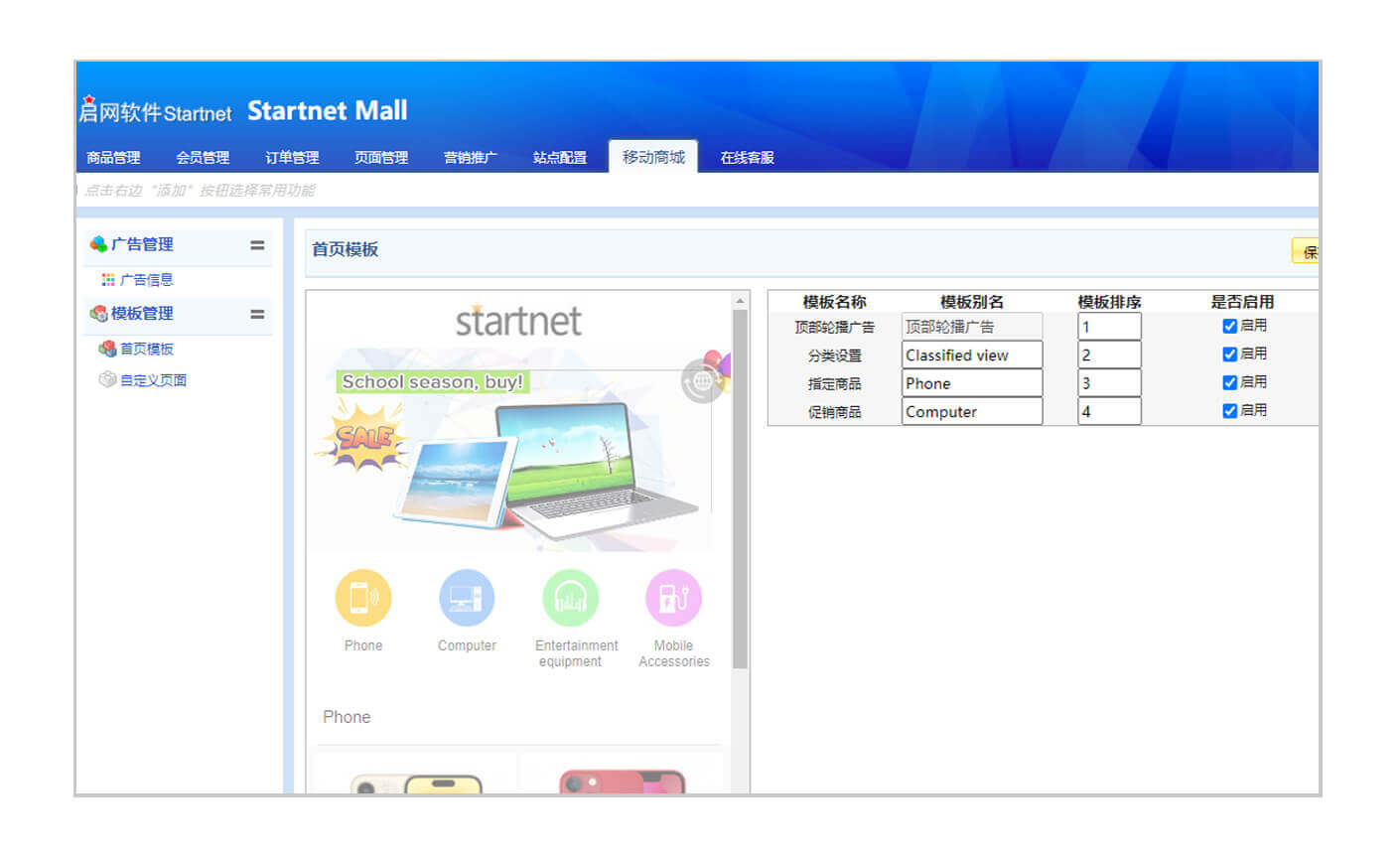Tap the Phone category icon in preview
Image resolution: width=1400 pixels, height=854 pixels.
pyautogui.click(x=363, y=598)
